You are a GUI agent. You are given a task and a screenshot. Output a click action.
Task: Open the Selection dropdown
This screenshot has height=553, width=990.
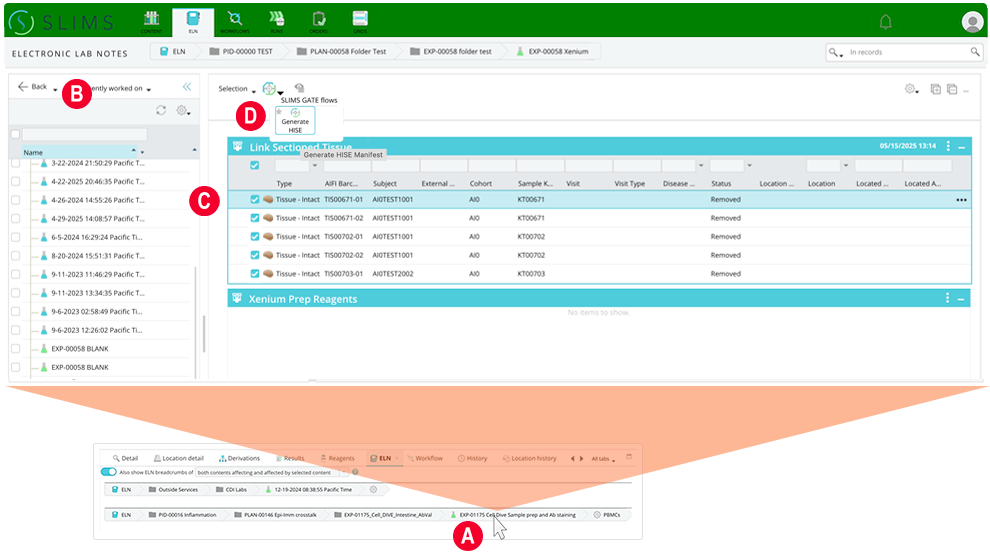pos(237,89)
